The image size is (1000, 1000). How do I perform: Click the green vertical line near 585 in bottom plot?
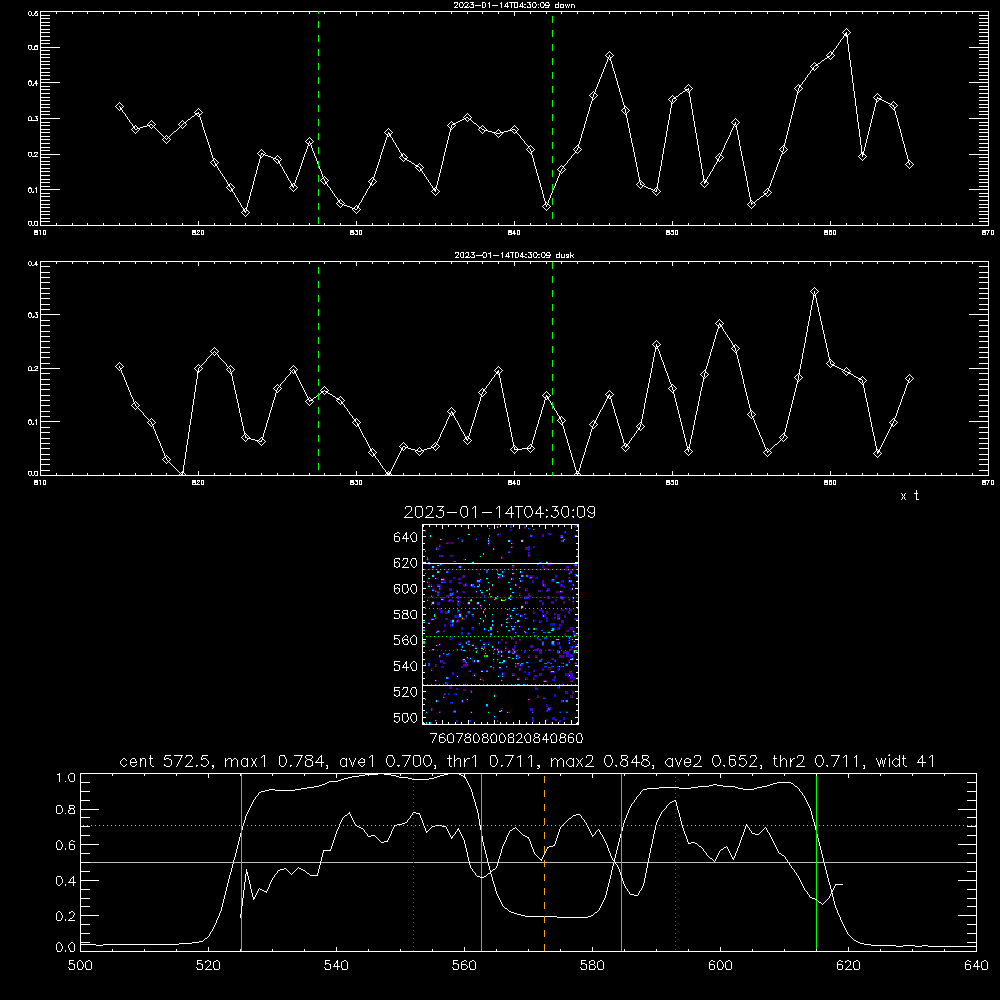(x=621, y=862)
